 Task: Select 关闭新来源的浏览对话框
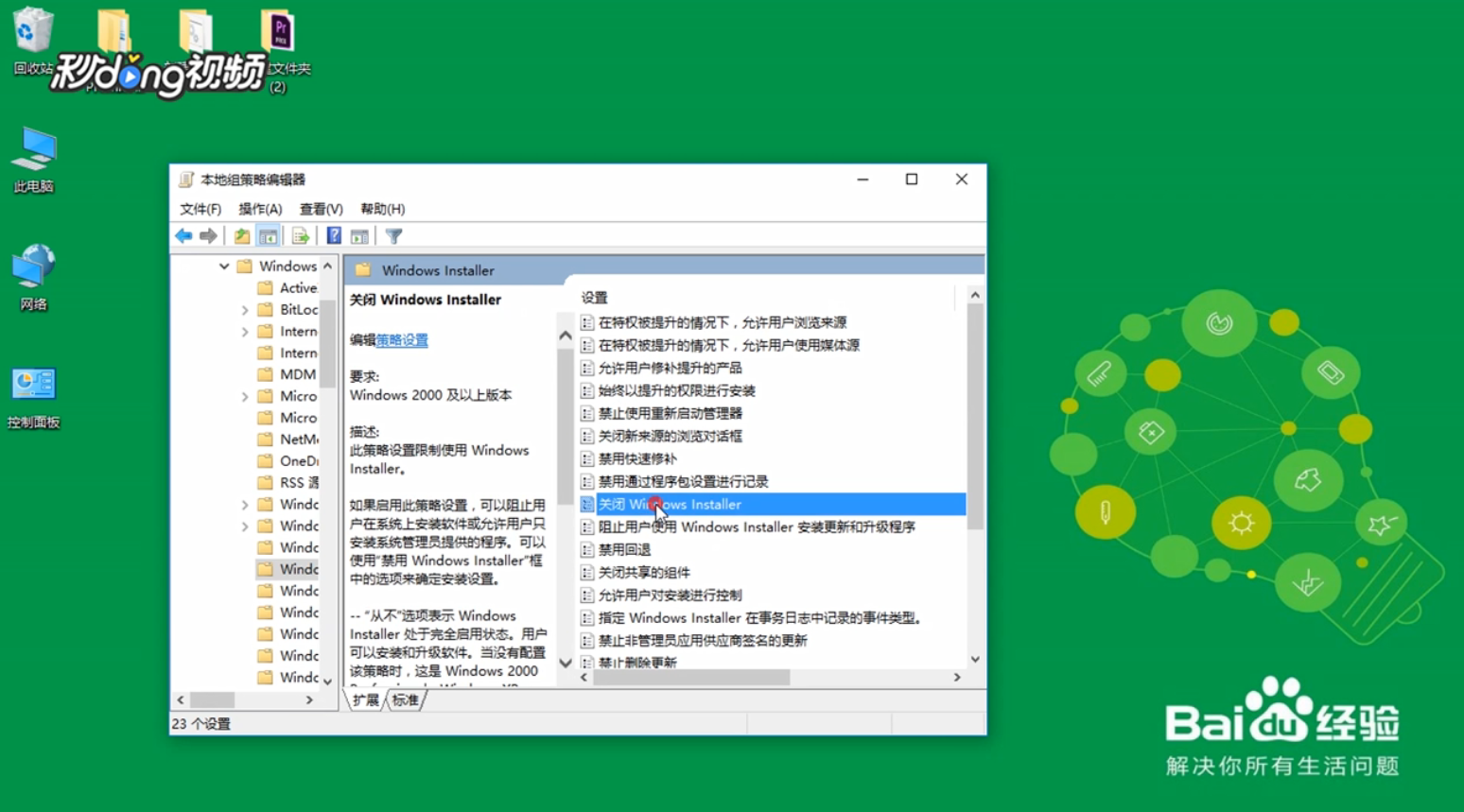[670, 436]
